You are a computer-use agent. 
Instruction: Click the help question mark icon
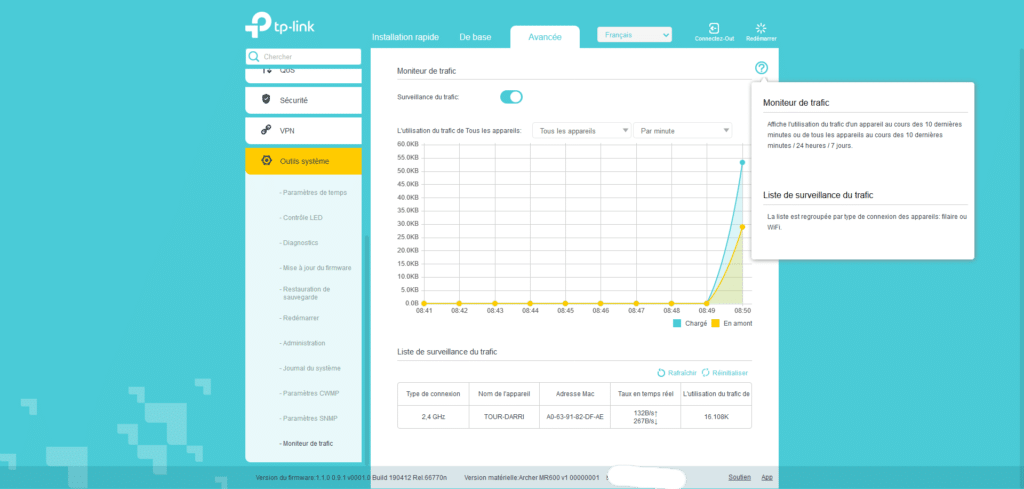click(761, 68)
